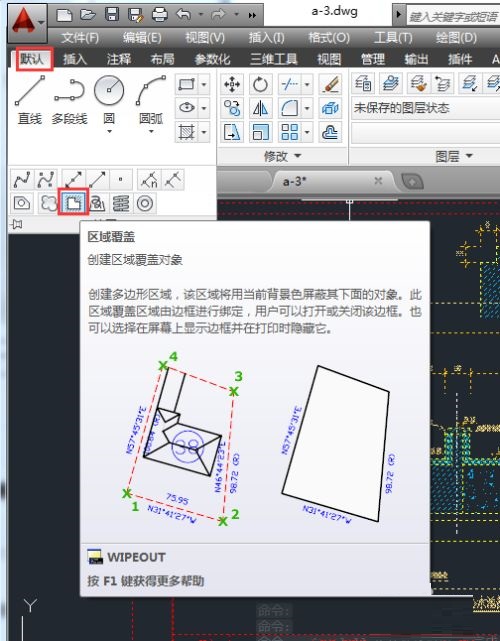This screenshot has height=641, width=500.
Task: Activate the Wipeout (区域覆盖) tool icon
Action: (x=73, y=202)
